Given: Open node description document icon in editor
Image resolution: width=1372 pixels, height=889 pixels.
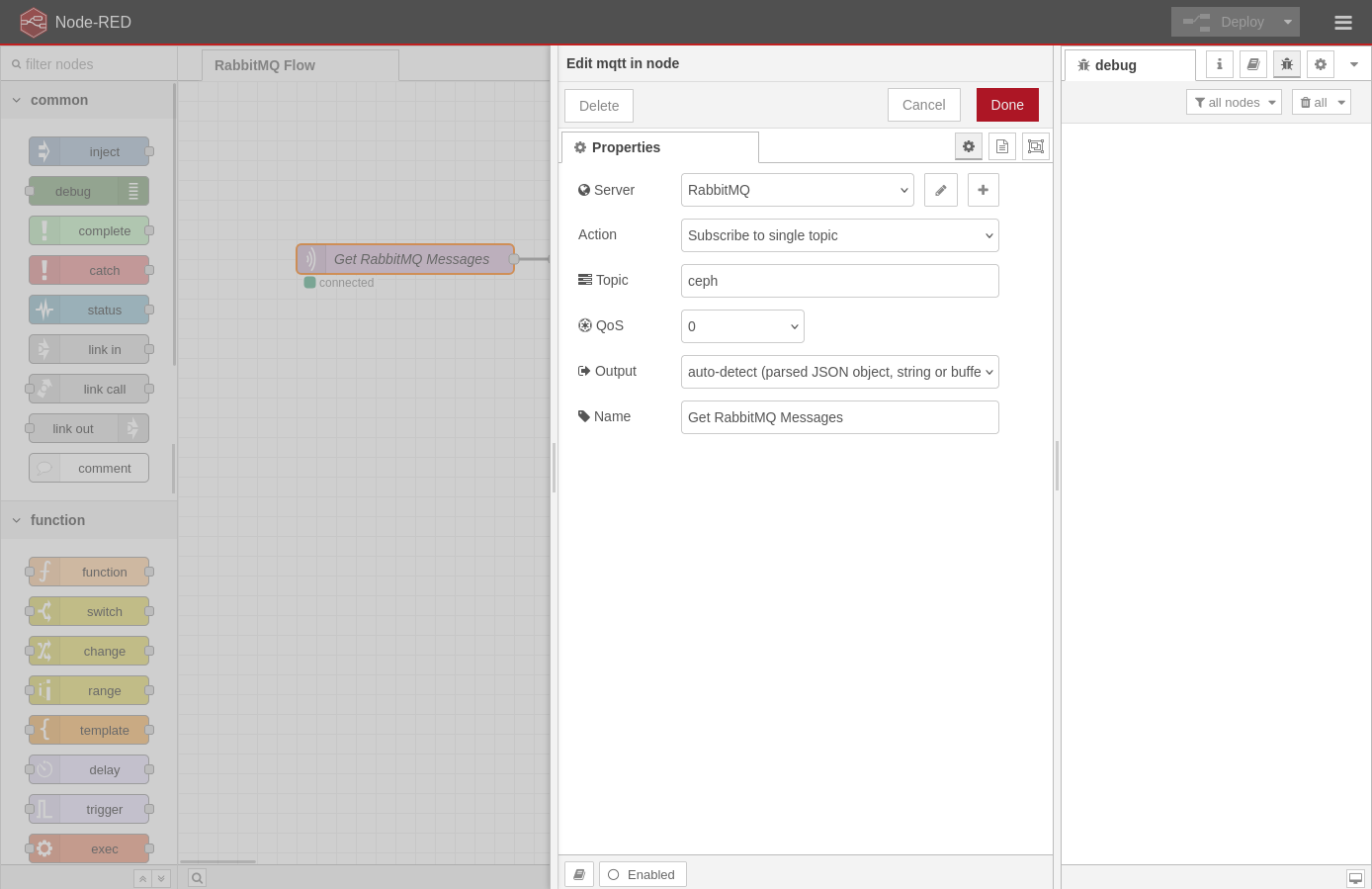Looking at the screenshot, I should click(x=1001, y=146).
